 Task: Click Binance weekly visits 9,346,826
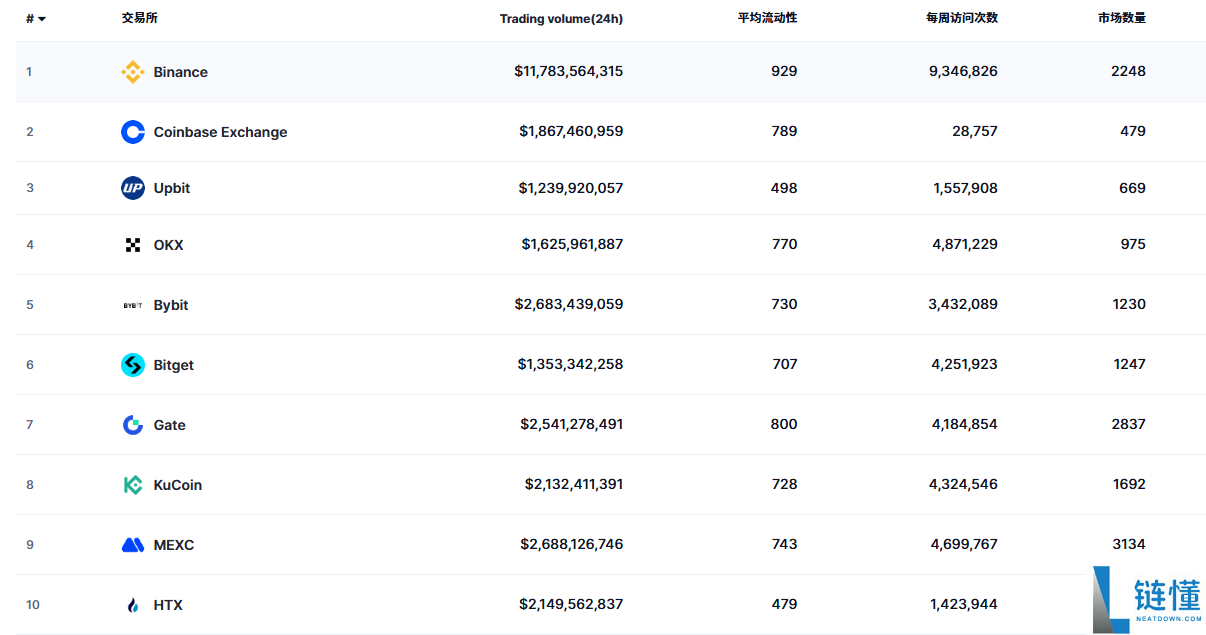tap(963, 71)
